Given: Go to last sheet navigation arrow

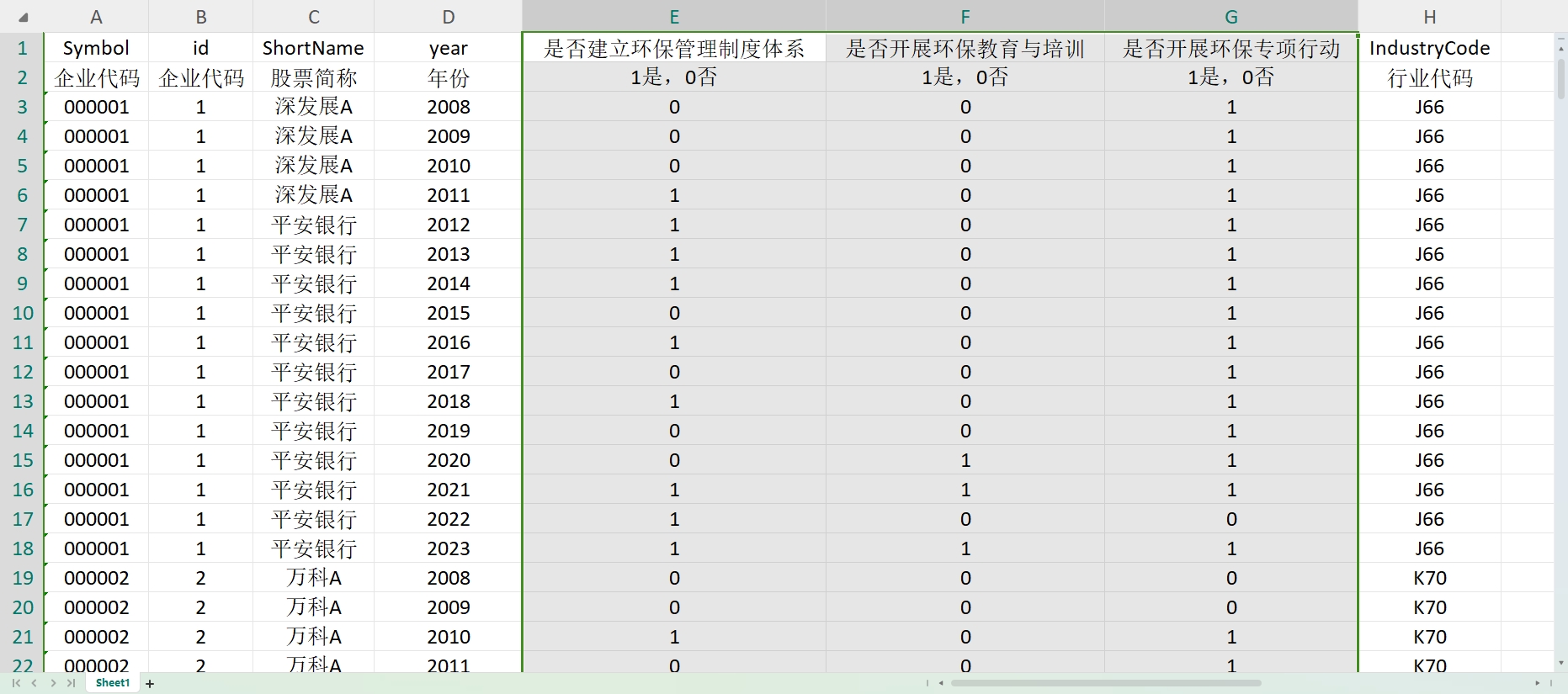Looking at the screenshot, I should point(71,683).
